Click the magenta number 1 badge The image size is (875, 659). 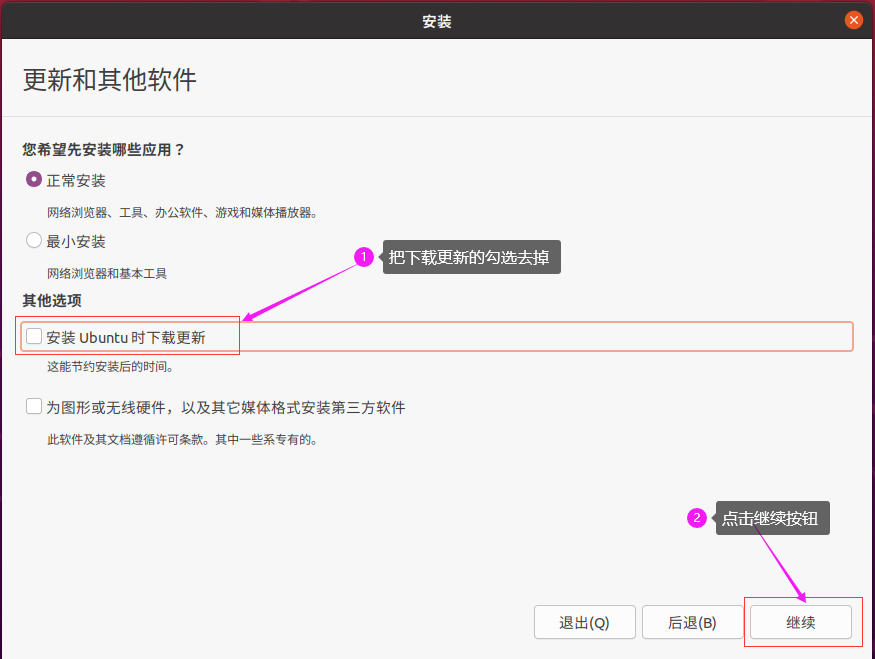tap(364, 258)
